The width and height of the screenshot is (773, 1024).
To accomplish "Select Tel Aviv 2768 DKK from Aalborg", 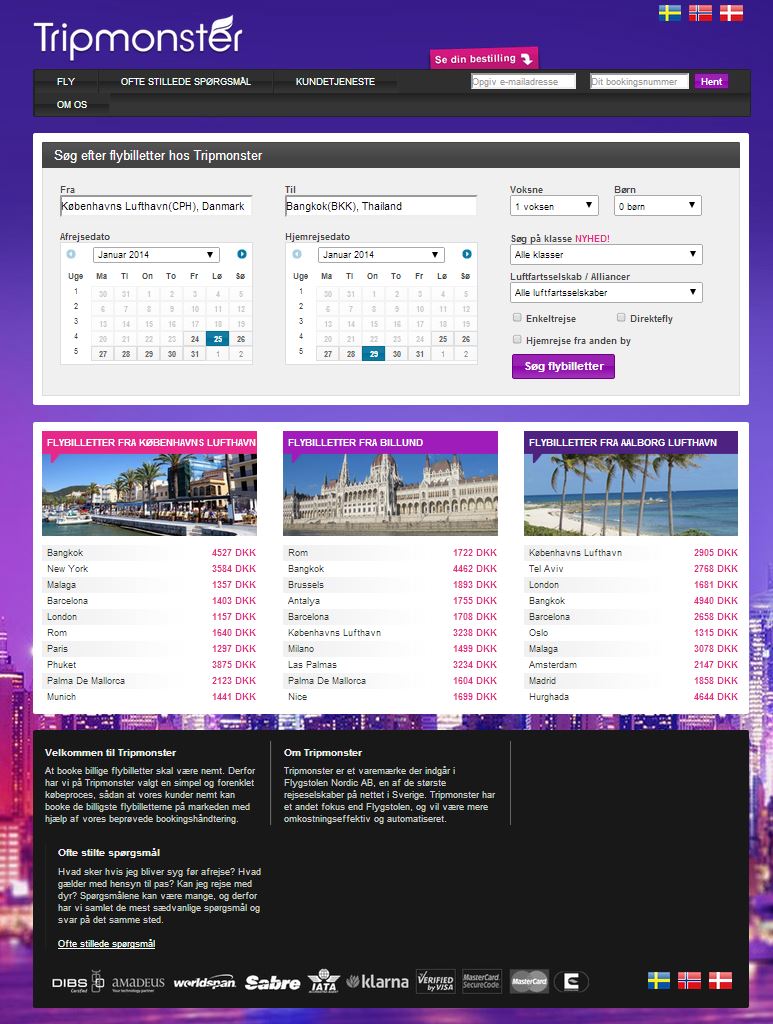I will (633, 569).
